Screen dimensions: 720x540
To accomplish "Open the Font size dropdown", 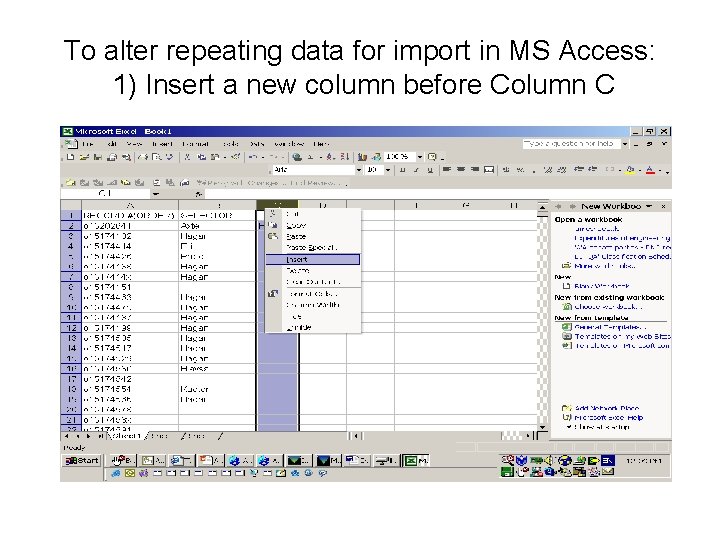I will (388, 170).
